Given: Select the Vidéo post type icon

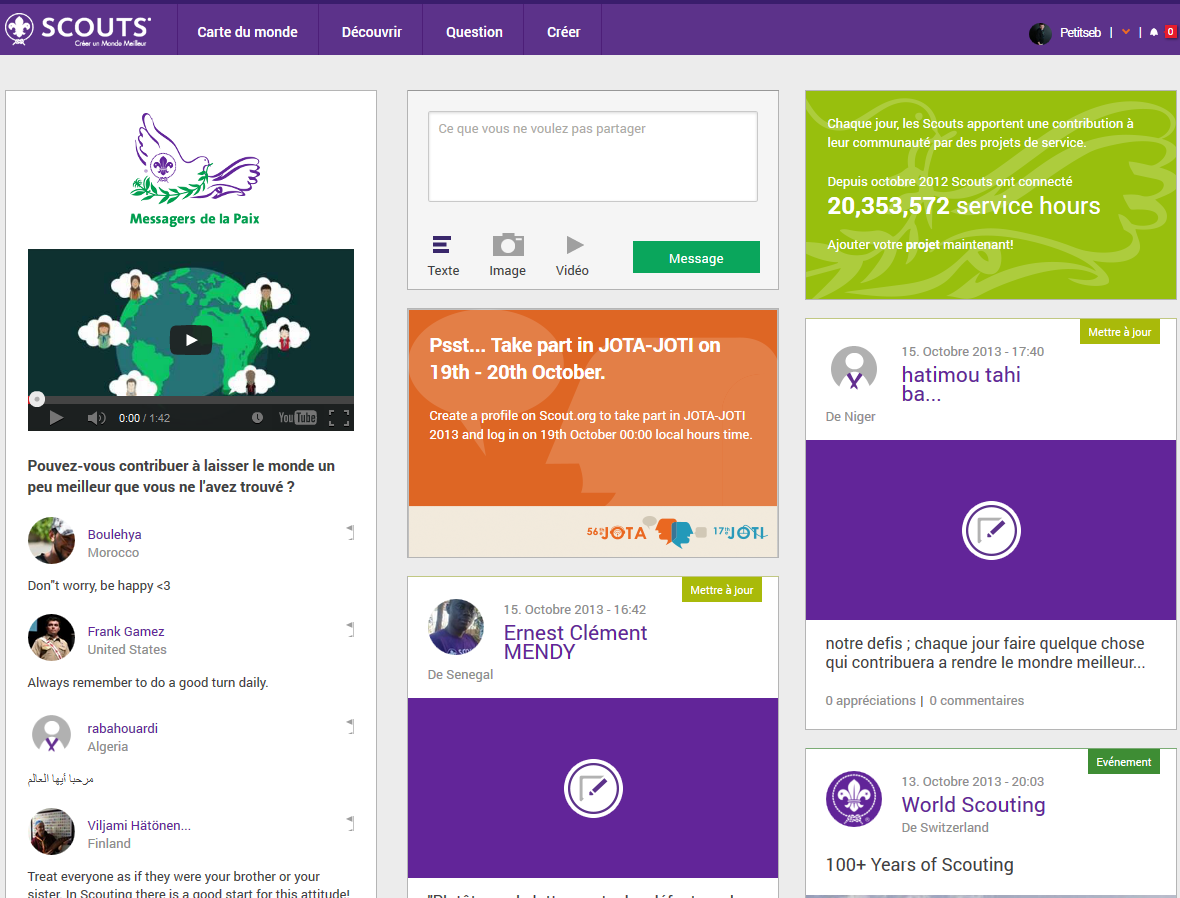Looking at the screenshot, I should coord(574,245).
